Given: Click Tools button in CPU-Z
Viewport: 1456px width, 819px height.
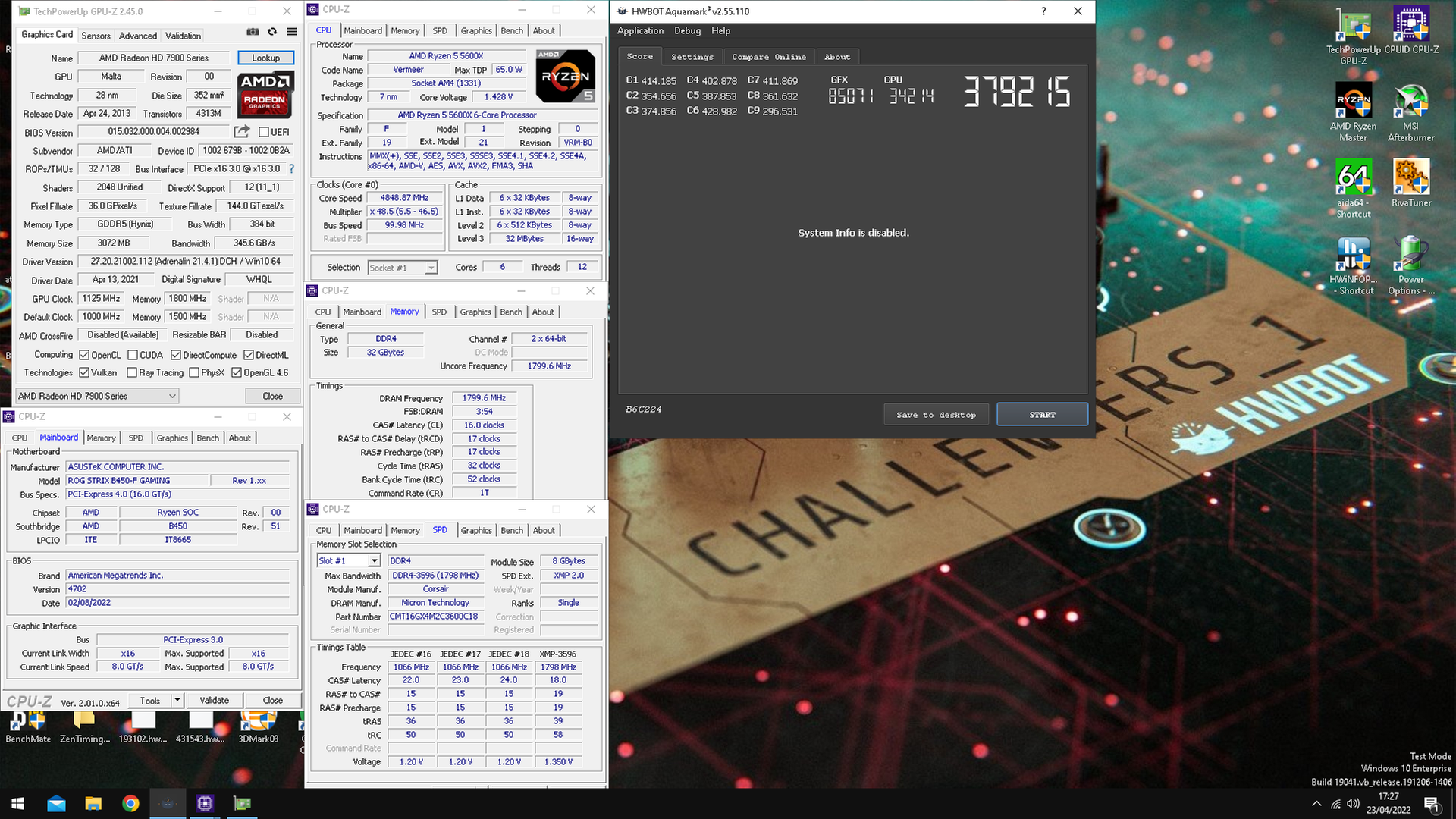Looking at the screenshot, I should 150,700.
